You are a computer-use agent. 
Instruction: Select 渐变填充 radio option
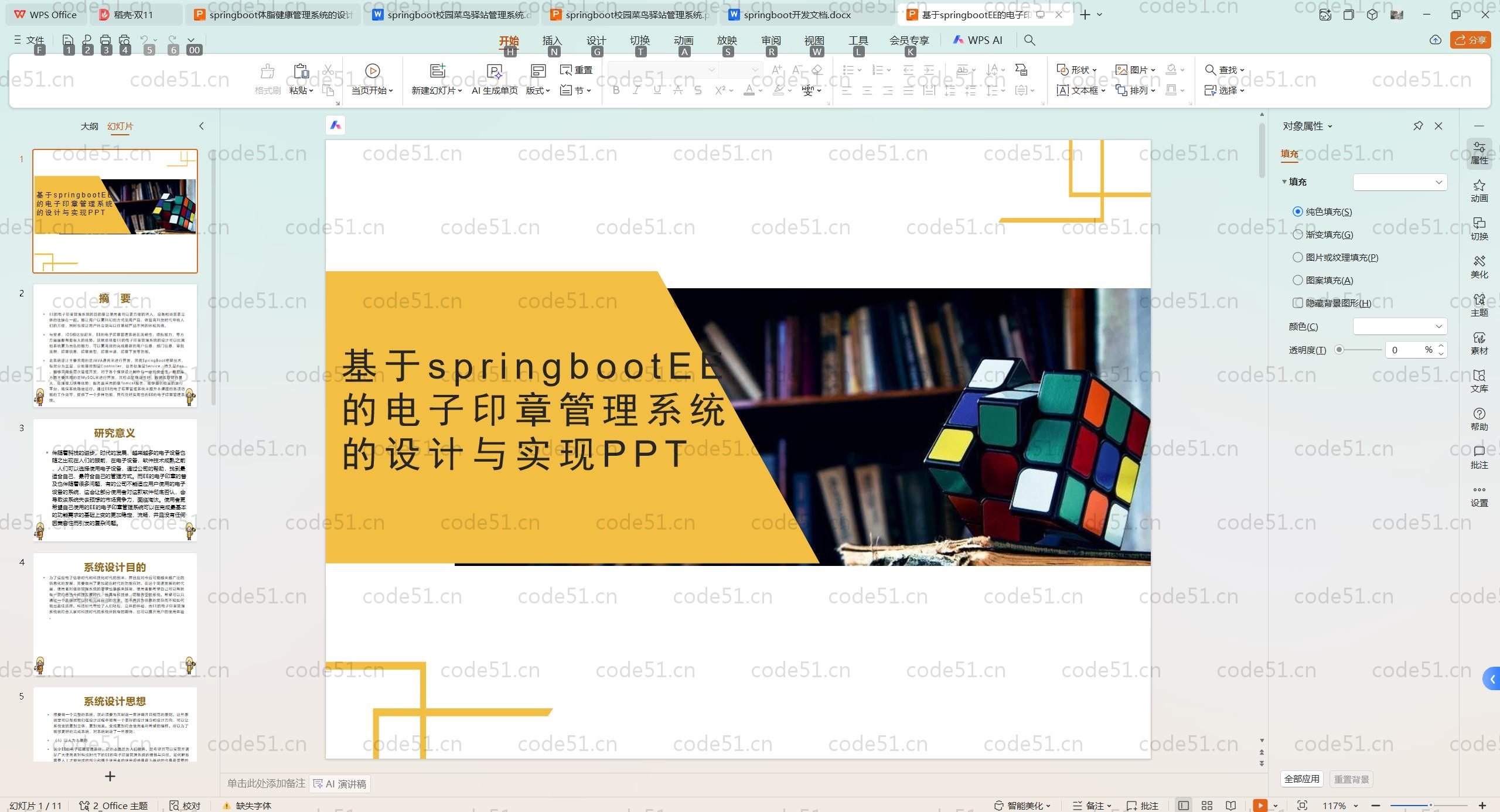(x=1298, y=234)
